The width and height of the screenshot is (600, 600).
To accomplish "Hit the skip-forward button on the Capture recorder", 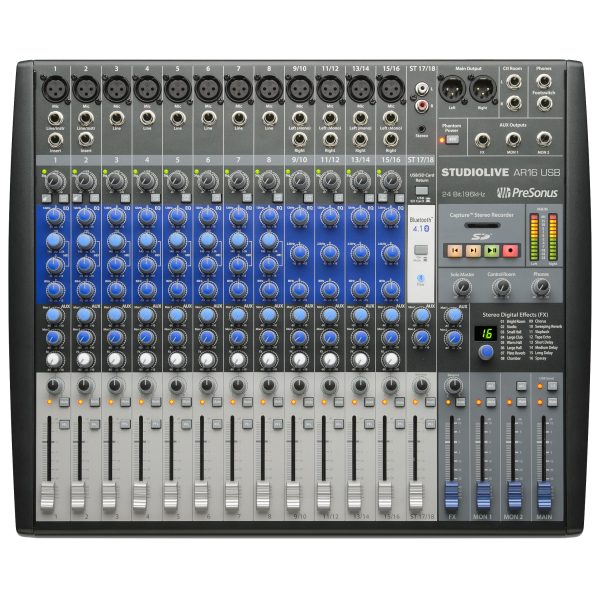I will click(x=473, y=251).
